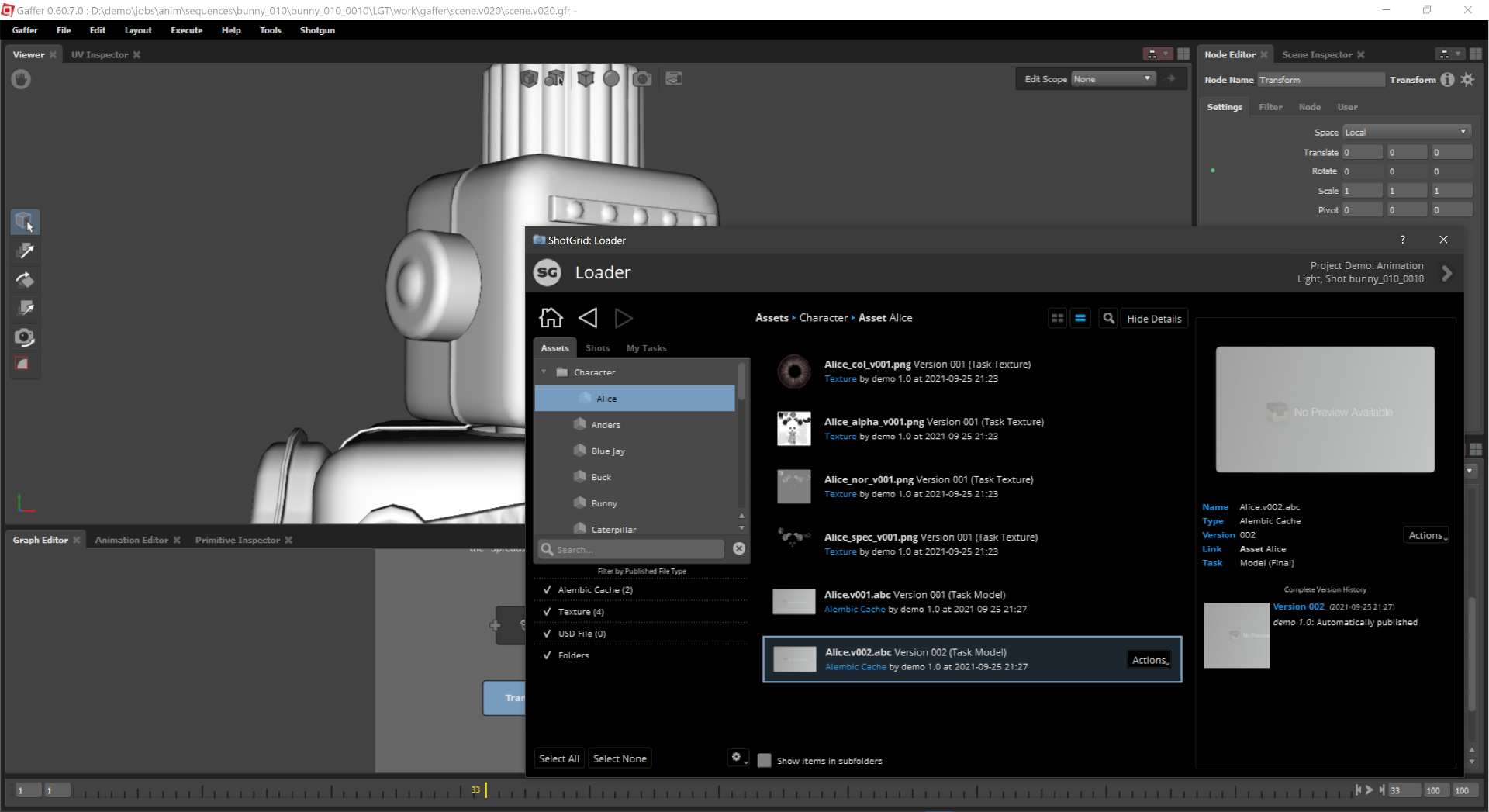Select the Viewer translate tool
This screenshot has height=812, width=1489.
25,251
